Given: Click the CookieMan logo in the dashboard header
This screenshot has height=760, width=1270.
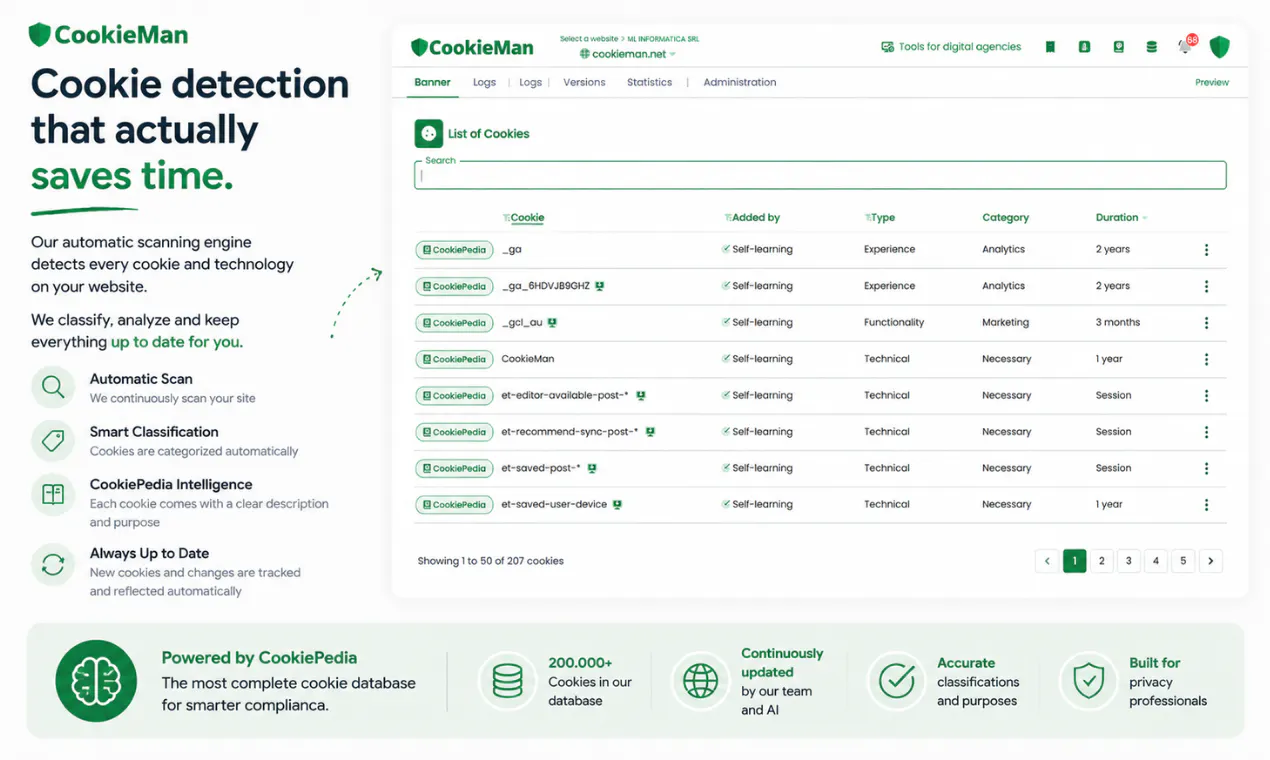Looking at the screenshot, I should pyautogui.click(x=472, y=47).
